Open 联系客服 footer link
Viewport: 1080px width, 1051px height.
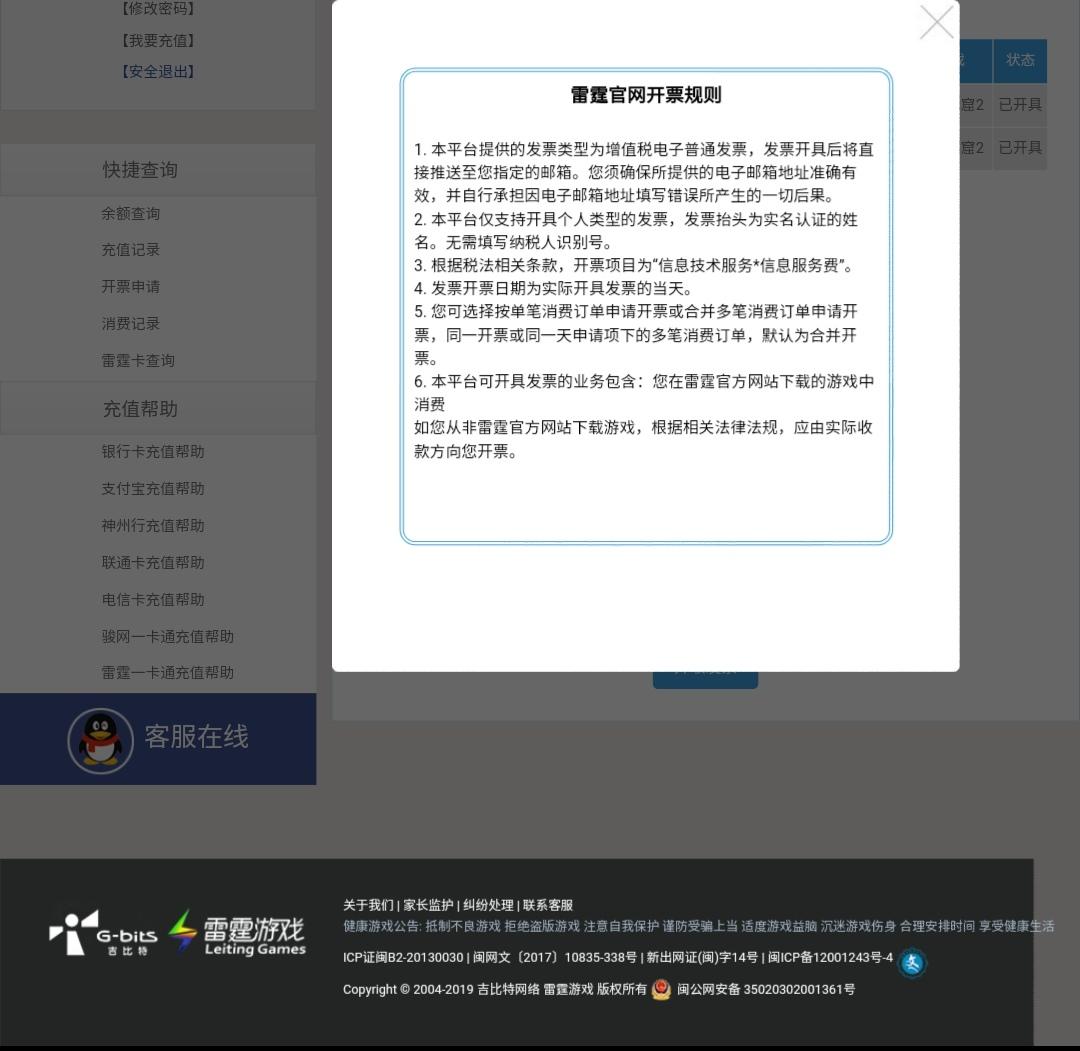[548, 905]
